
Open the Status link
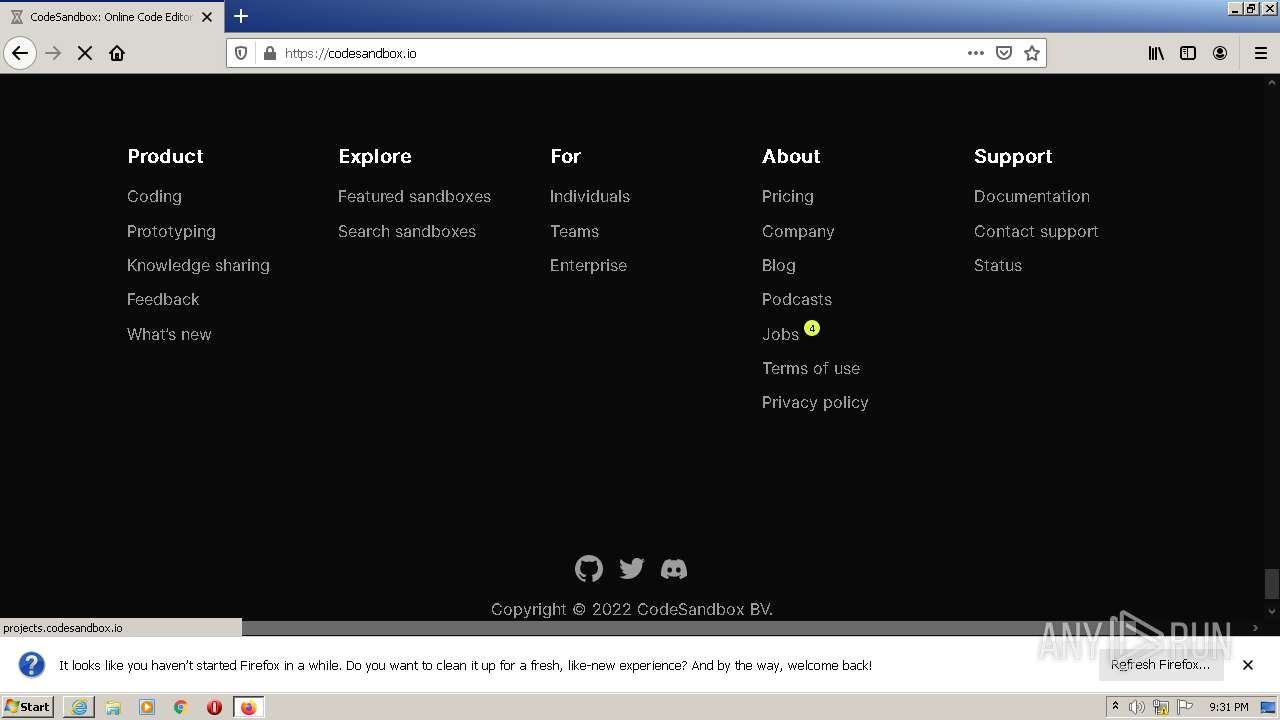[998, 265]
